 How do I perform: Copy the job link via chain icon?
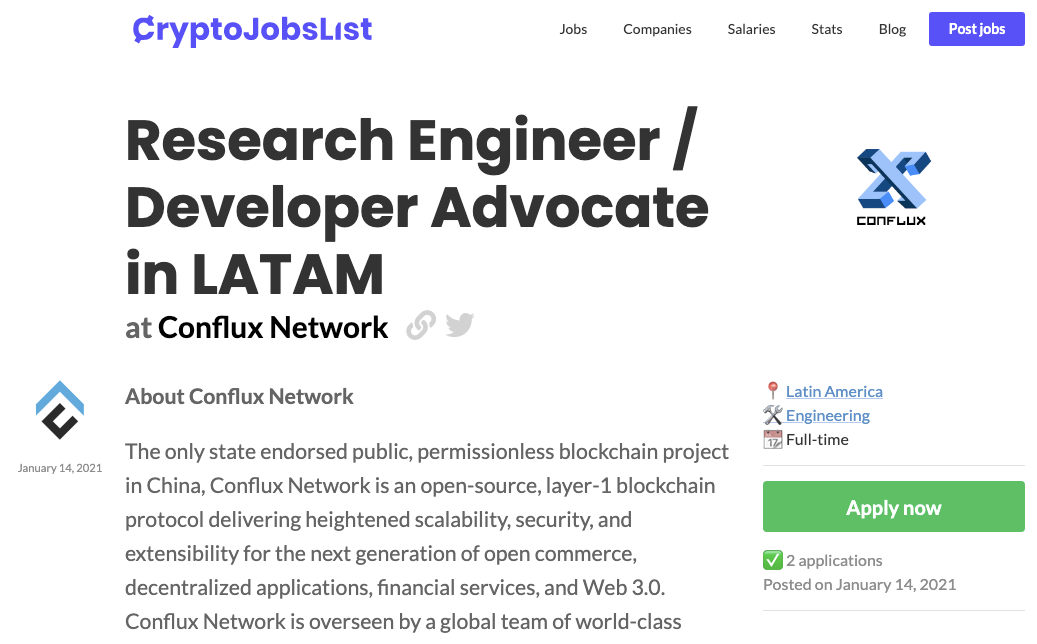coord(421,326)
